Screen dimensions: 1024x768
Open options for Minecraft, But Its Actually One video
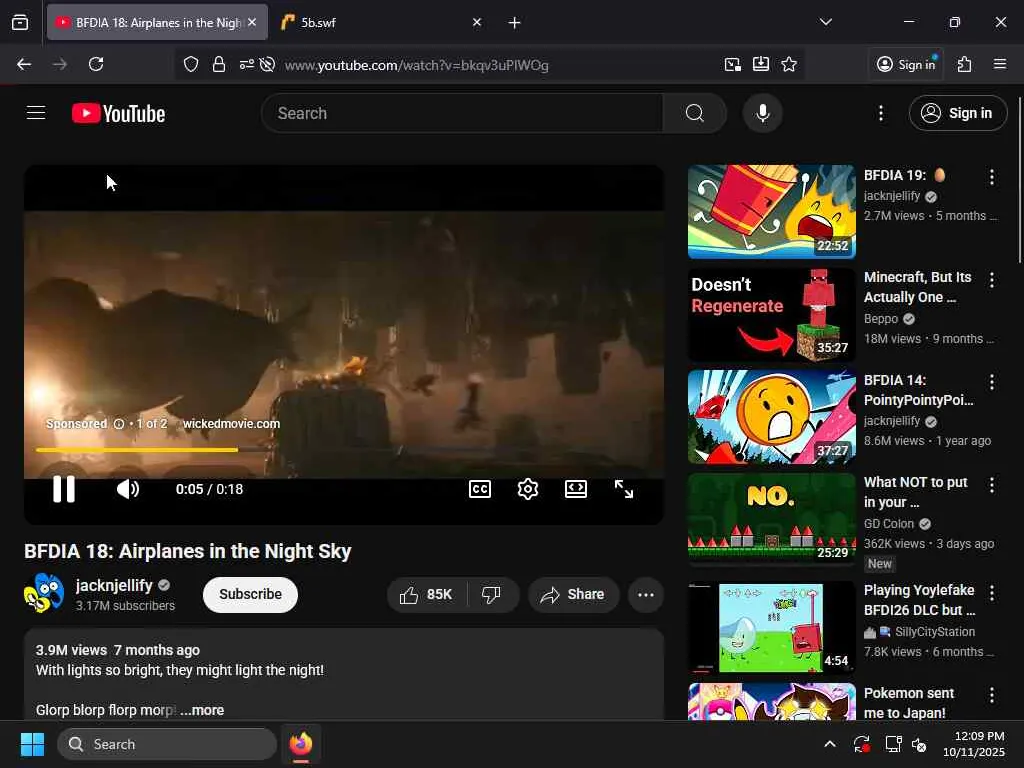991,280
